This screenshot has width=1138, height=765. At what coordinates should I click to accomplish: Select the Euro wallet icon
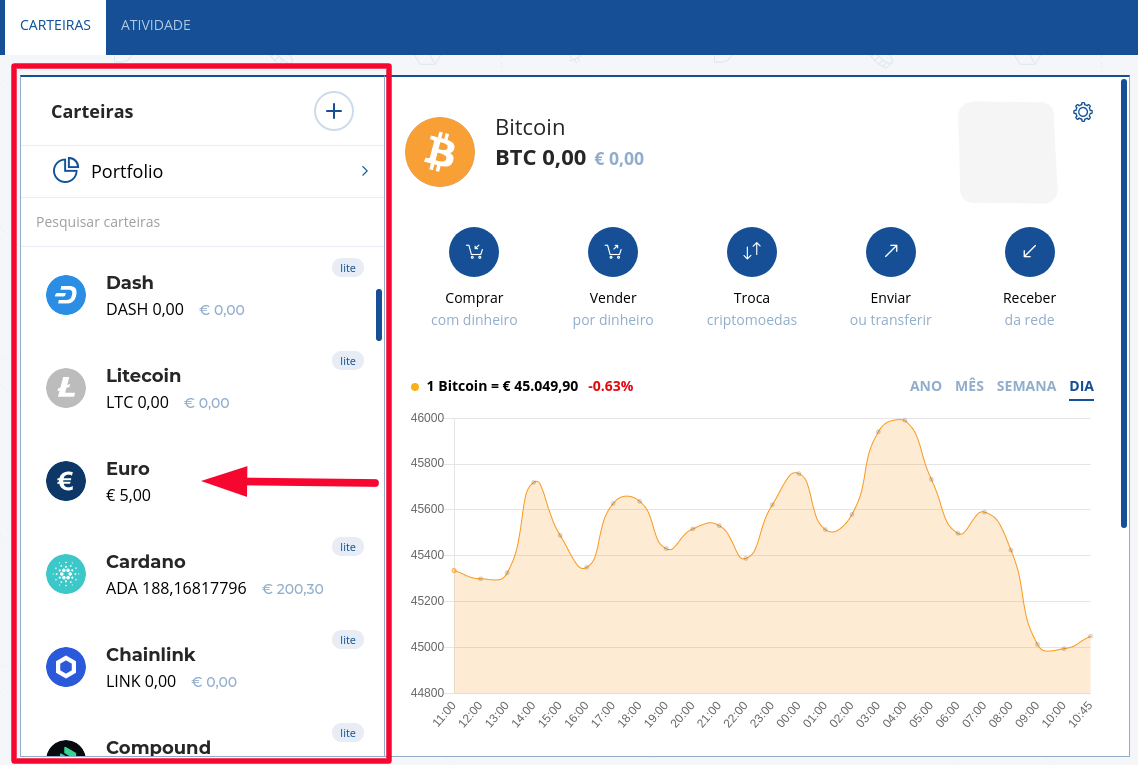pyautogui.click(x=66, y=480)
